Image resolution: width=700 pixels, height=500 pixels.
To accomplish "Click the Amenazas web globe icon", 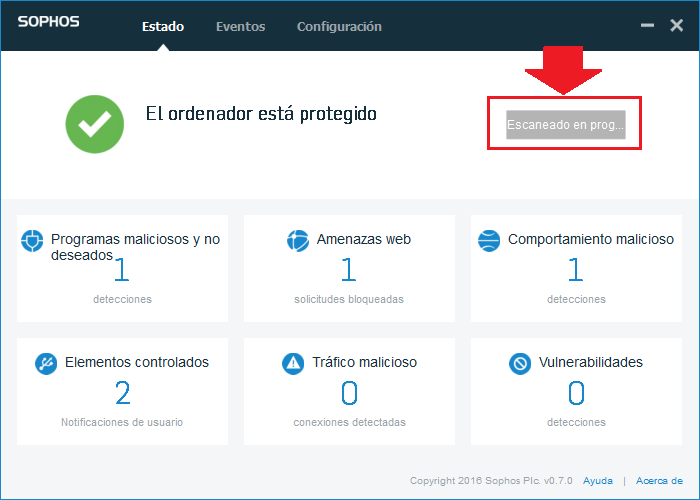I will point(298,240).
